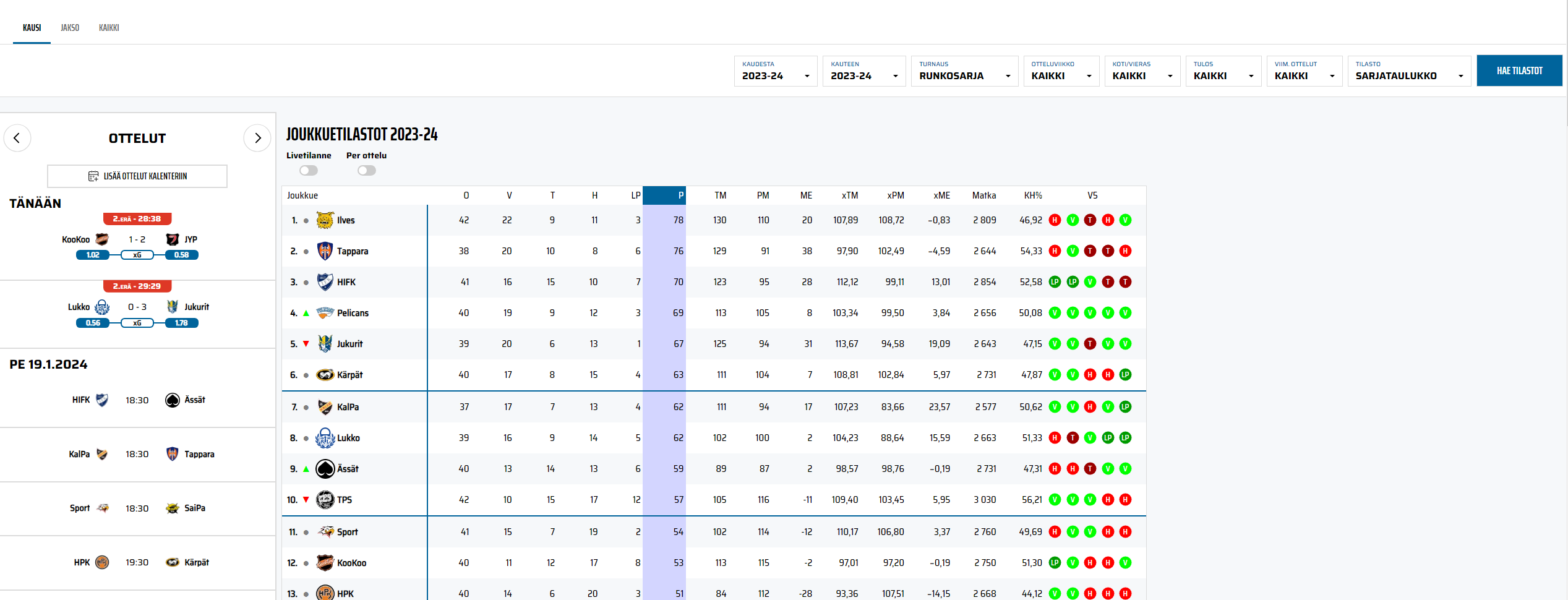Click the JYP logo in today's match
This screenshot has width=1568, height=600.
173,239
